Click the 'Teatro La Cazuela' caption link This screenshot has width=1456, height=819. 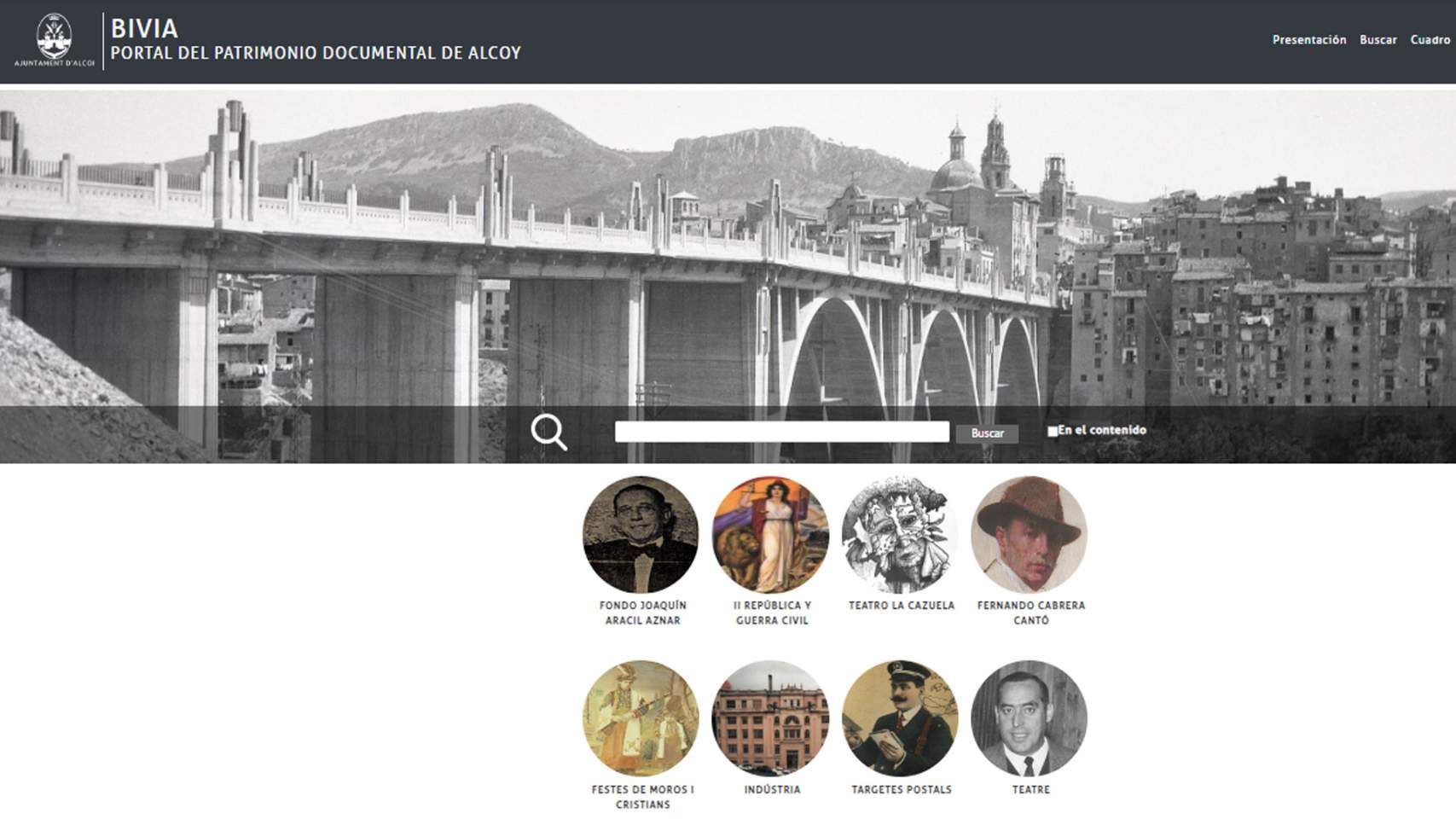click(901, 606)
